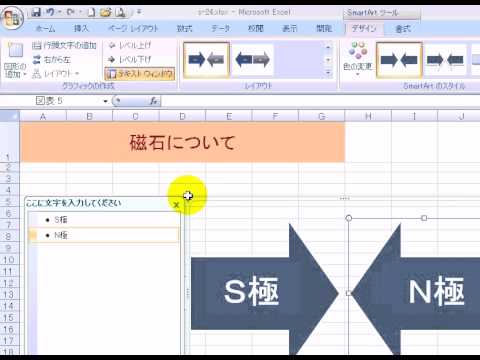Select the diverging arrows layout thumbnail
Screen dimensions: 480x360
tap(252, 60)
